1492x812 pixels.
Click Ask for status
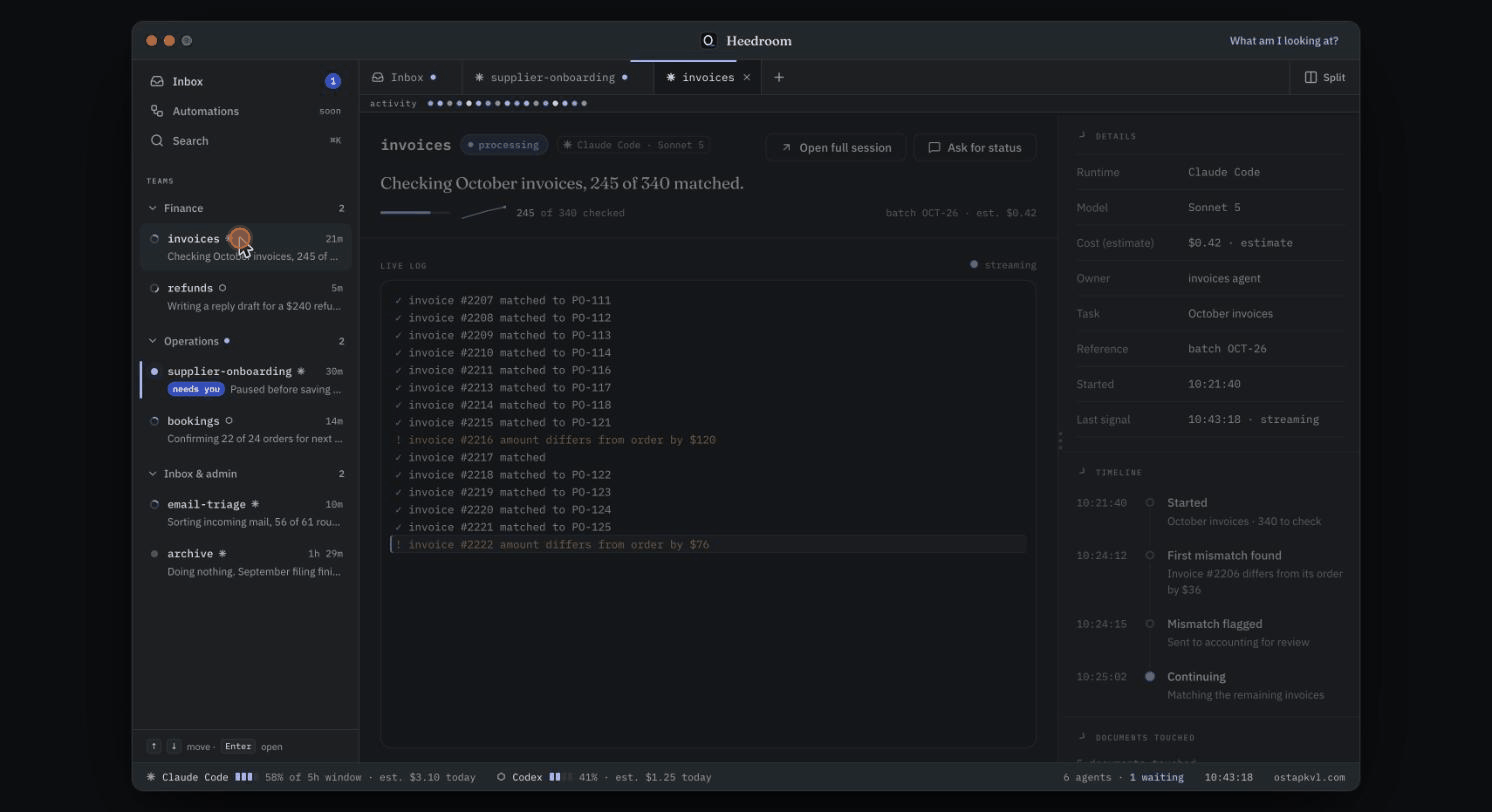click(975, 147)
